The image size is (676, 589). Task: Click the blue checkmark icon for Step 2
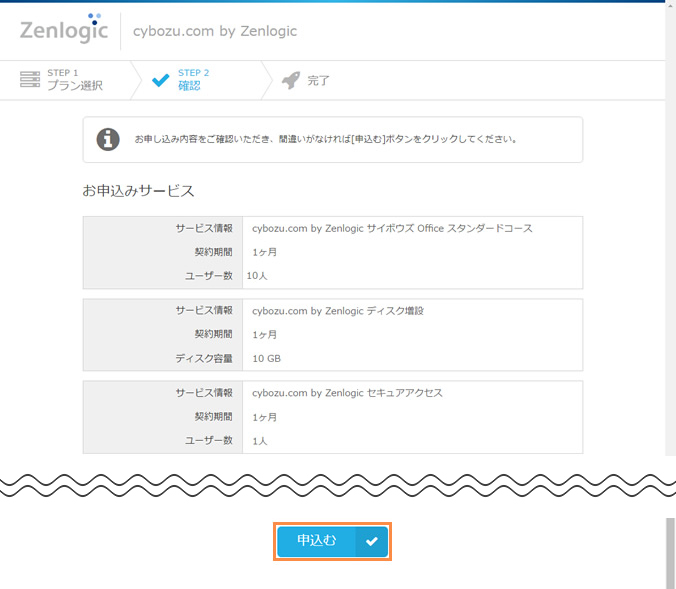pos(160,80)
